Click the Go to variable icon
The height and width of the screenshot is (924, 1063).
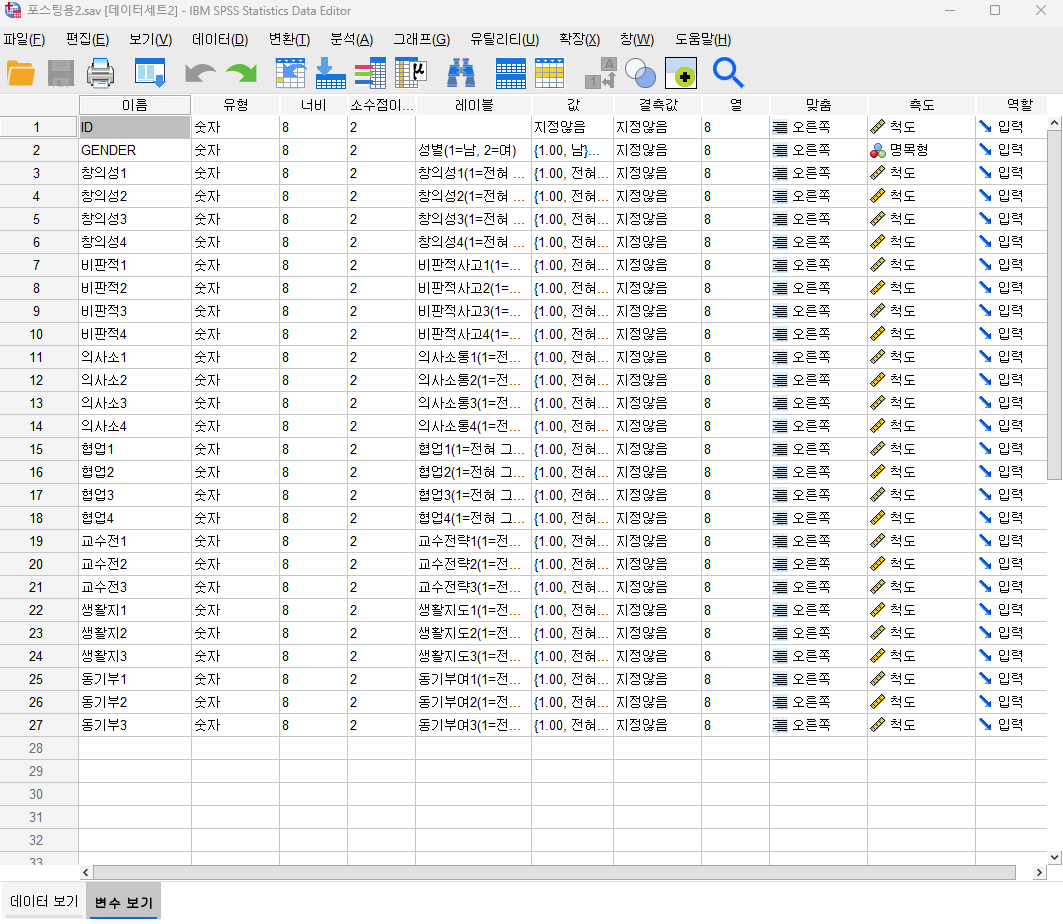pyautogui.click(x=331, y=73)
